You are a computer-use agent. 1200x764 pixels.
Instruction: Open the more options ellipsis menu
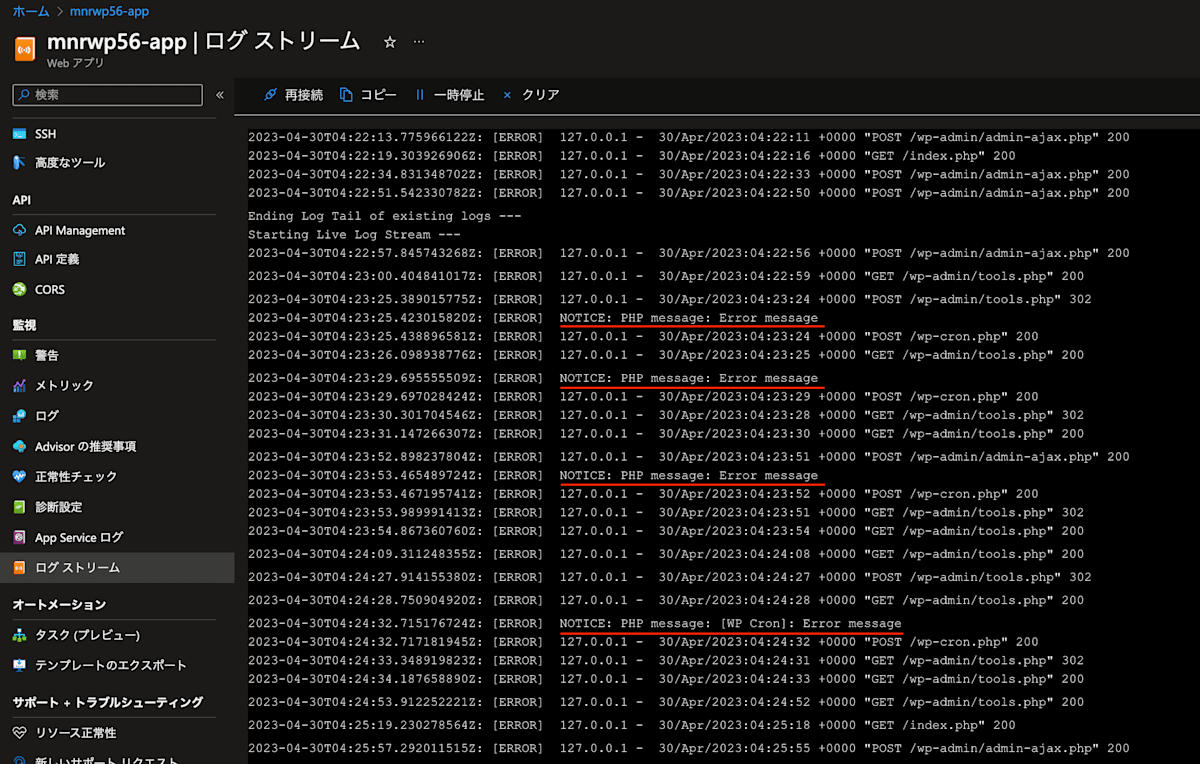[419, 42]
